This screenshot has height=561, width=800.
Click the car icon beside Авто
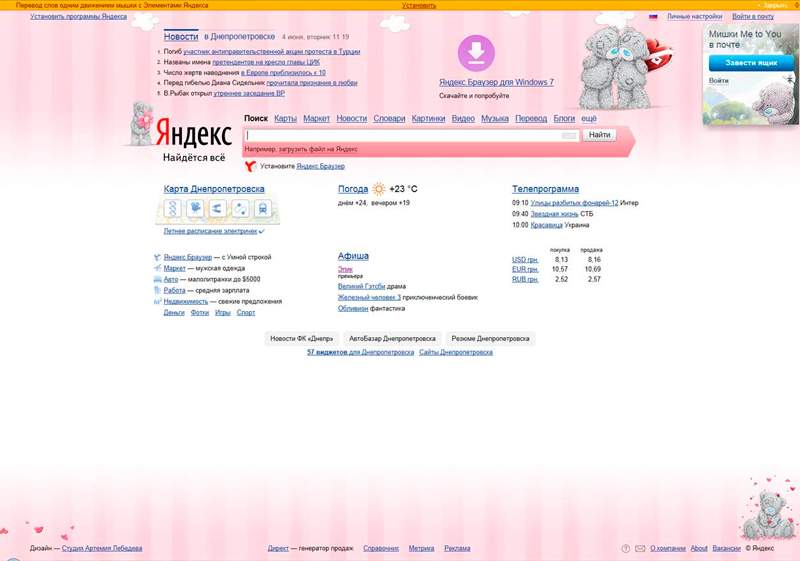[157, 279]
